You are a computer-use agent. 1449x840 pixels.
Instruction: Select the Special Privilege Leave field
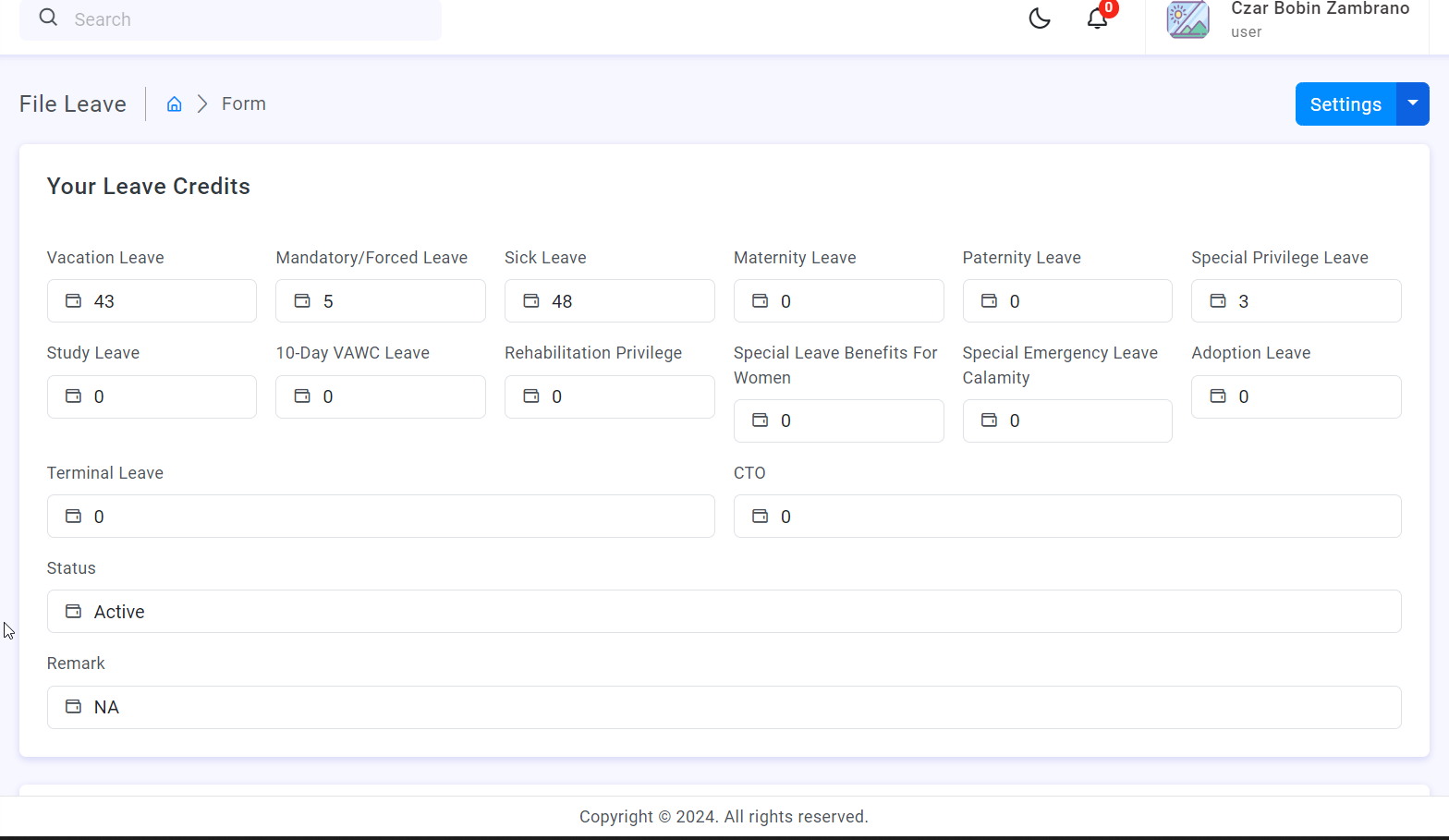(1297, 301)
